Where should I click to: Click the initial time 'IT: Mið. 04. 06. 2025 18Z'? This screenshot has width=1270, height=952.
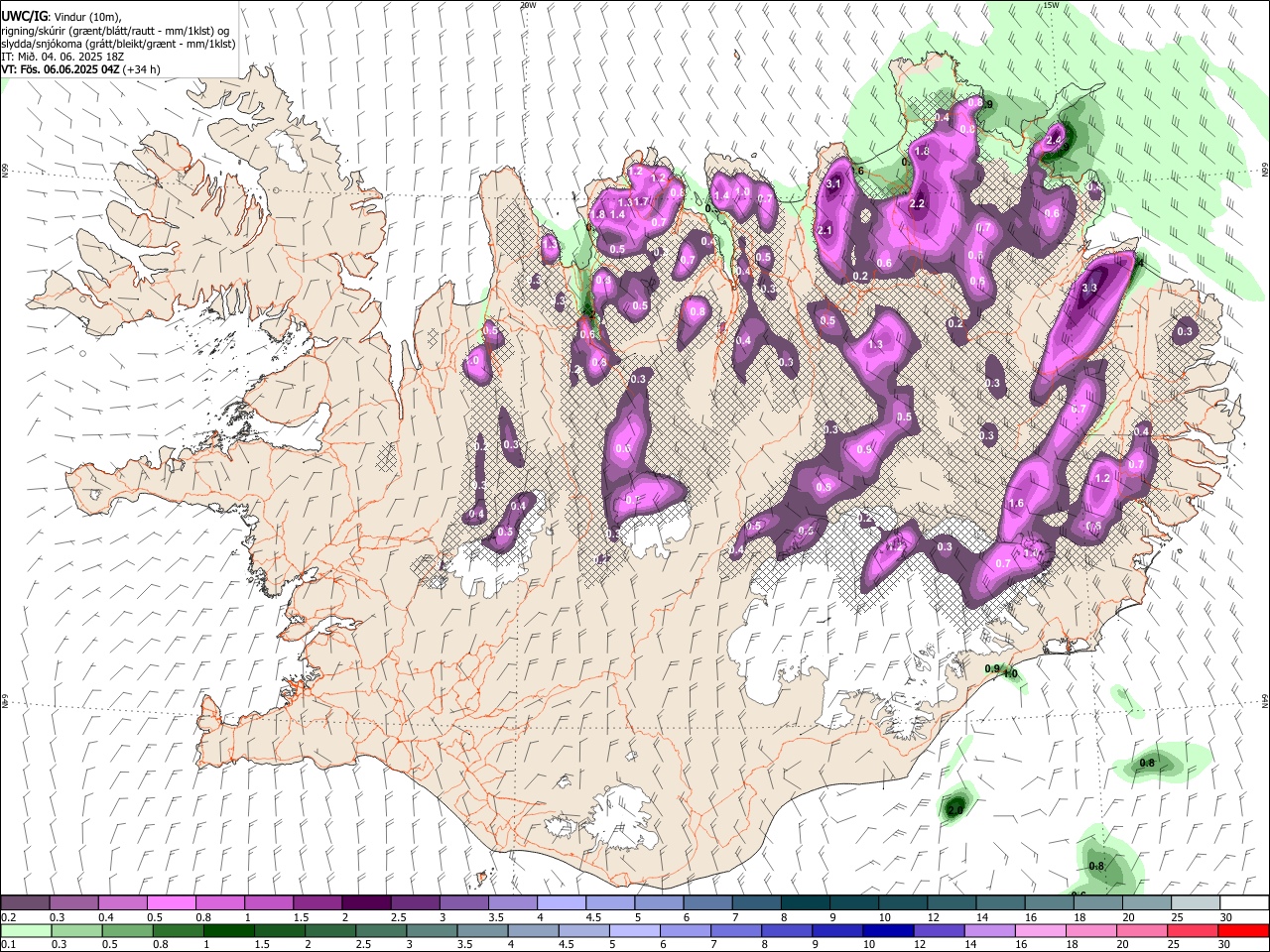point(62,57)
